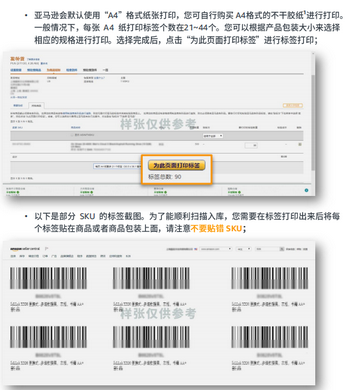Open the language dropdown beside the marketplace selector
This screenshot has width=361, height=390.
pos(244,249)
